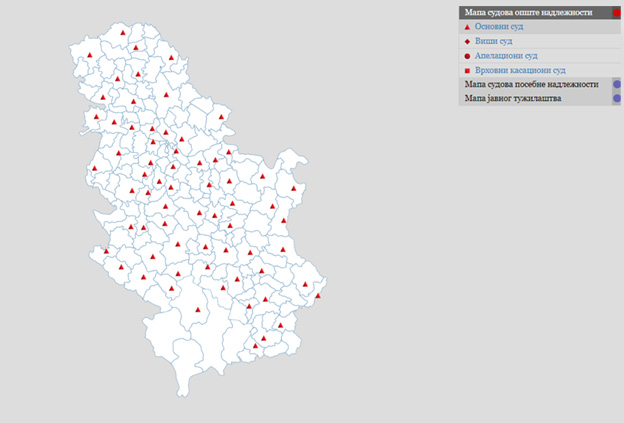Image resolution: width=624 pixels, height=423 pixels.
Task: Open the Виши суд link
Action: pyautogui.click(x=493, y=41)
